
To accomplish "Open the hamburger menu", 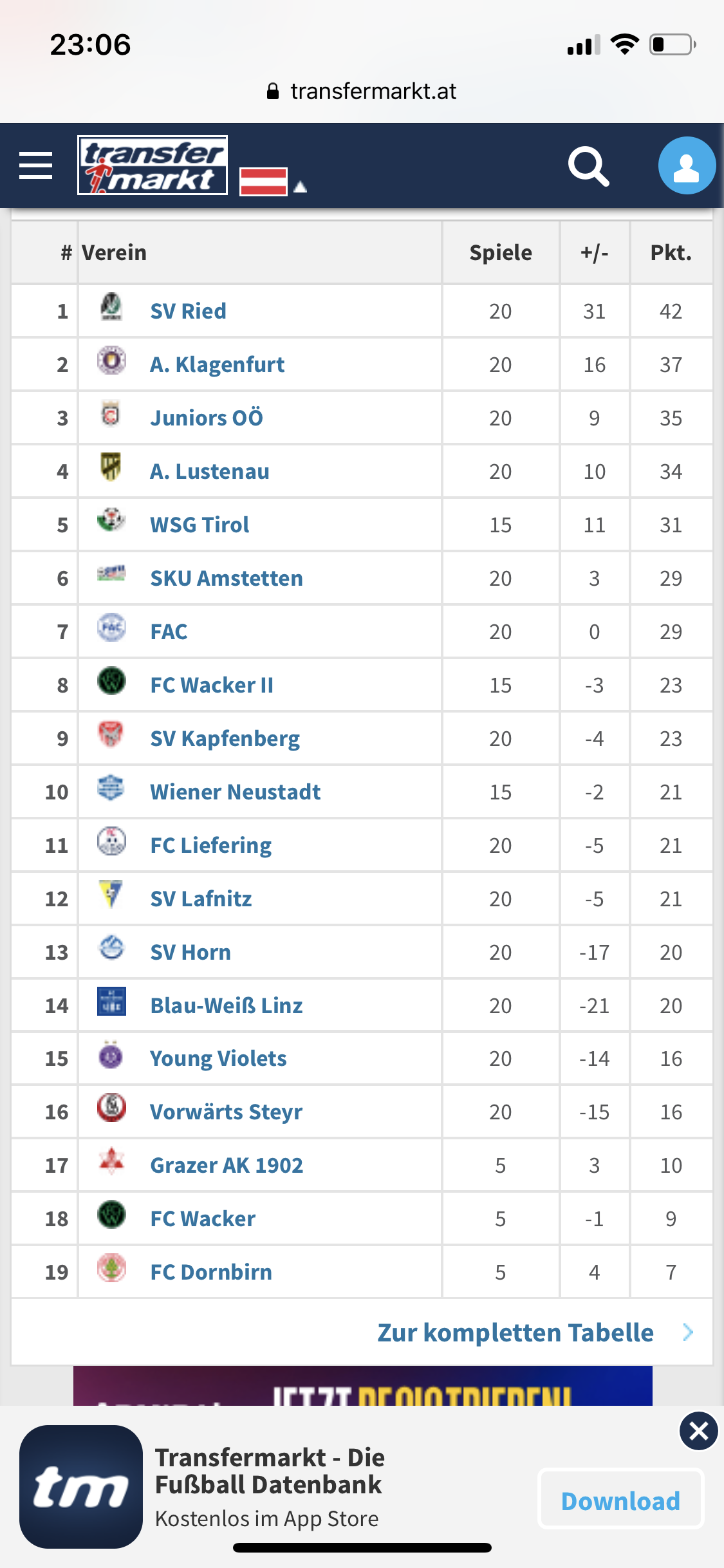I will click(36, 165).
